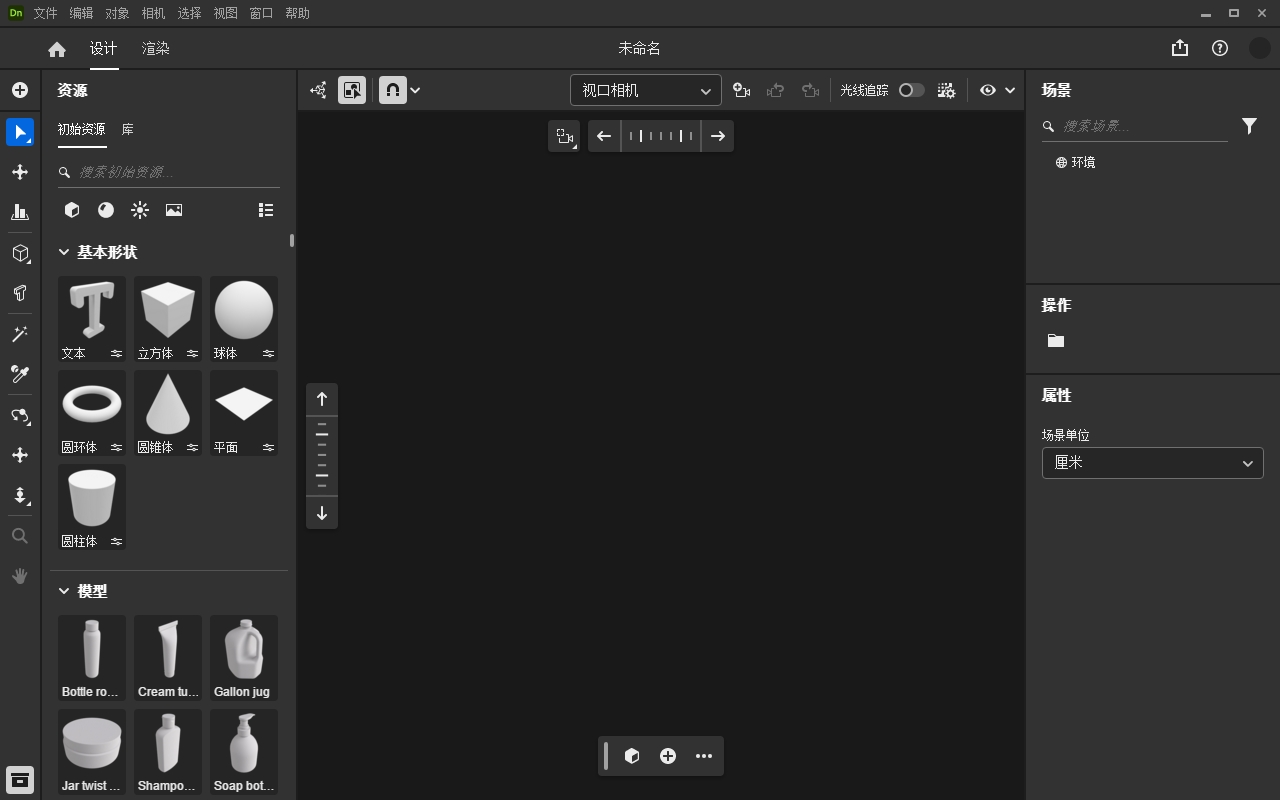
Task: Switch to 渲染 mode
Action: pyautogui.click(x=155, y=47)
